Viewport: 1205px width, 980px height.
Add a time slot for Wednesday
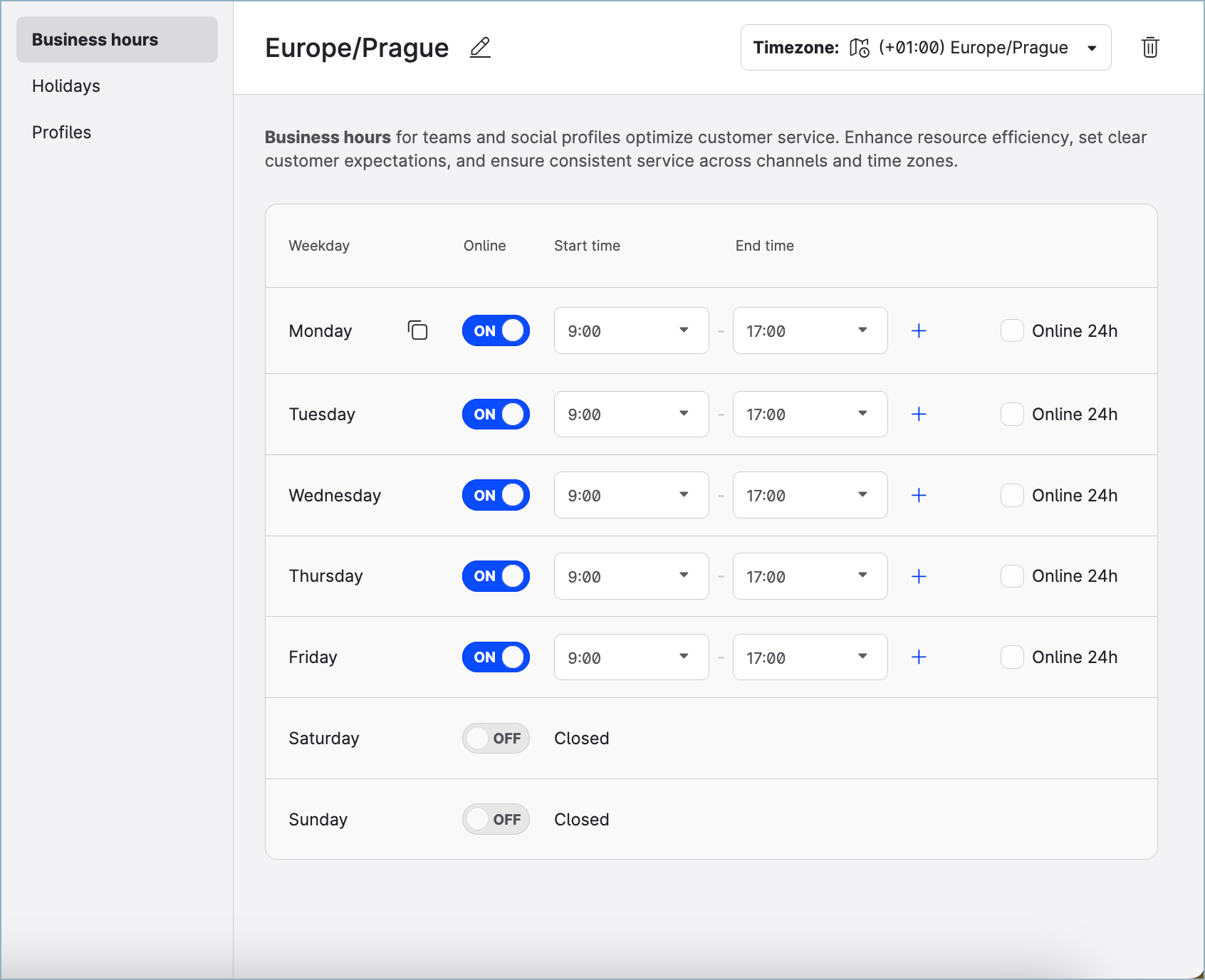(919, 496)
